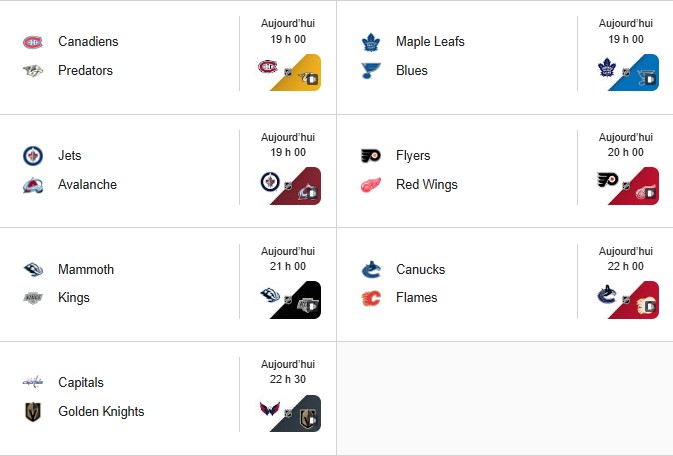Image resolution: width=673 pixels, height=456 pixels.
Task: Open the Mammoth vs Kings matchup thumbnail
Action: click(288, 299)
